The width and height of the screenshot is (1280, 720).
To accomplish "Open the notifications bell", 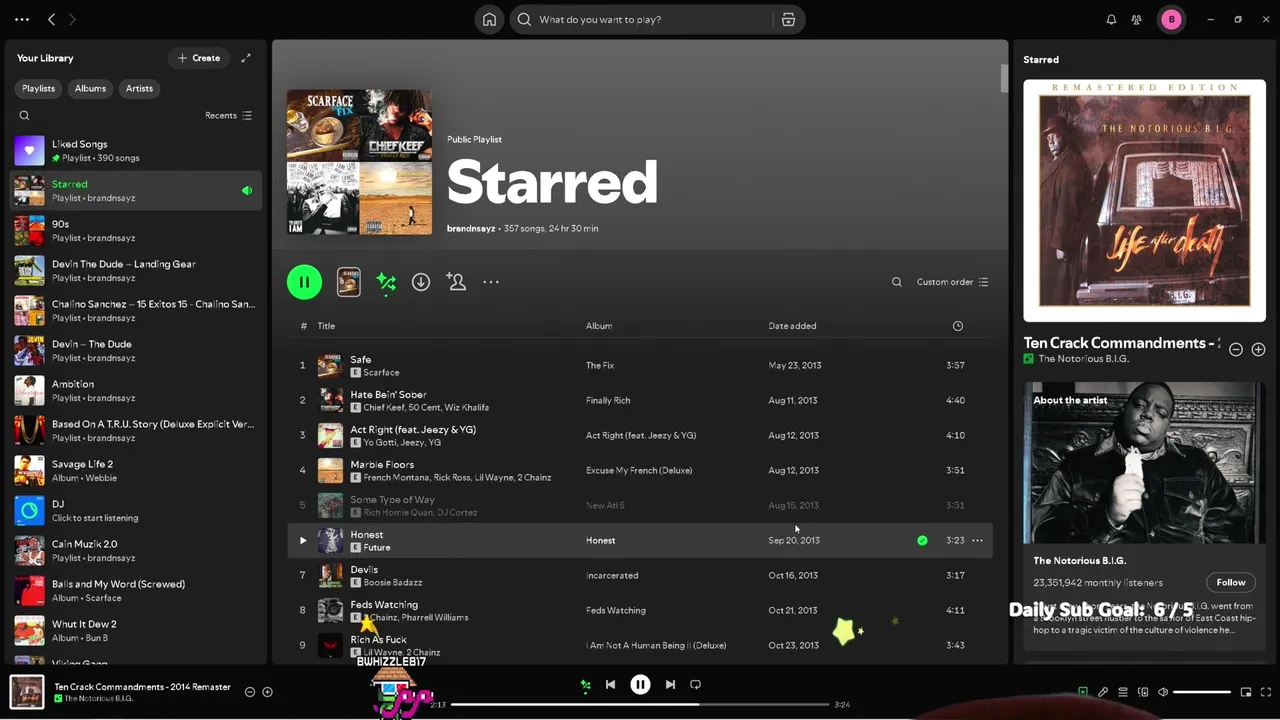I will 1111,19.
